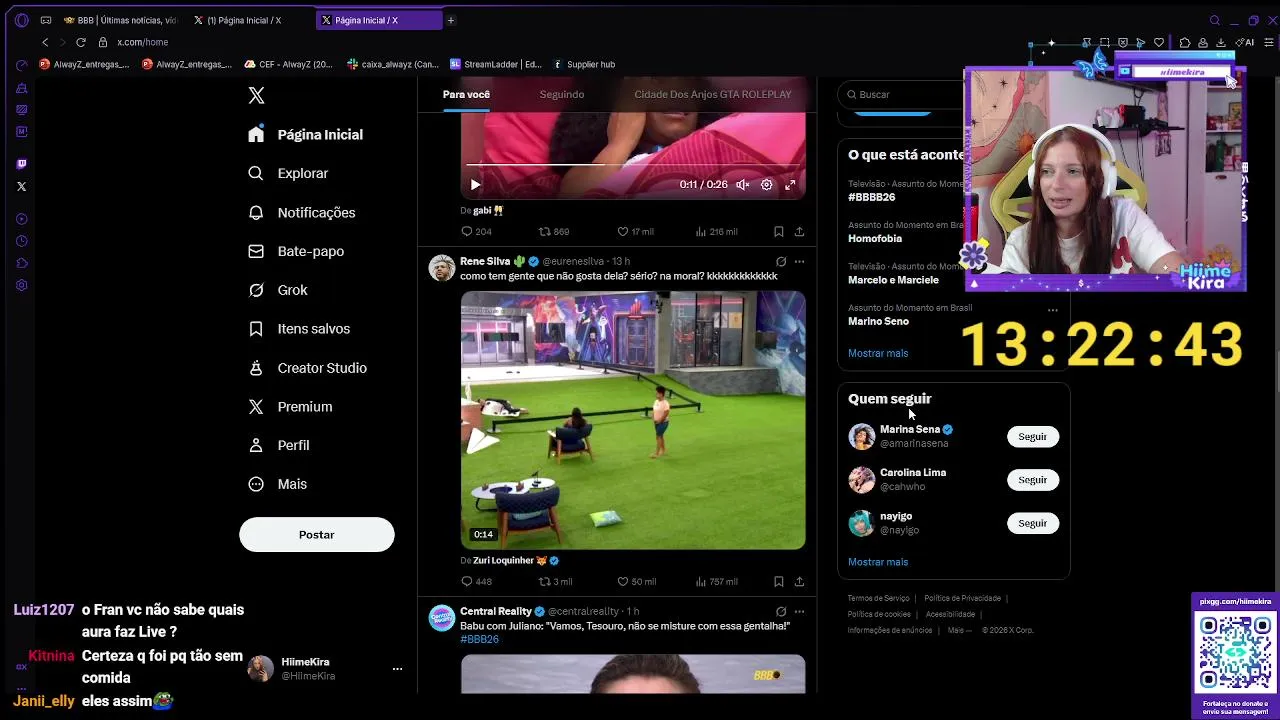
Task: Follow Carolina Lima
Action: point(1032,480)
